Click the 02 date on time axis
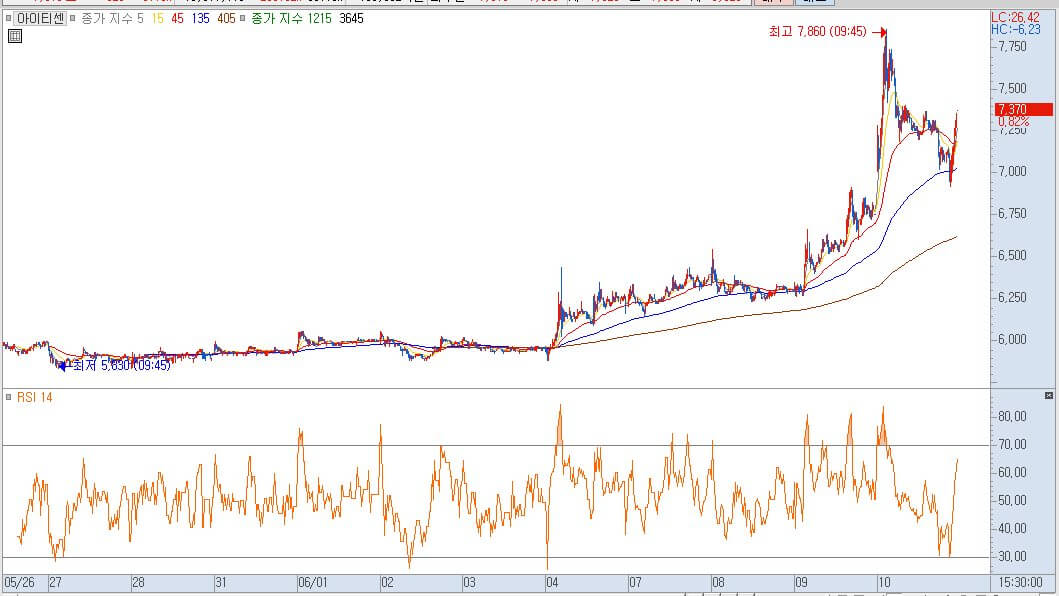 coord(387,582)
